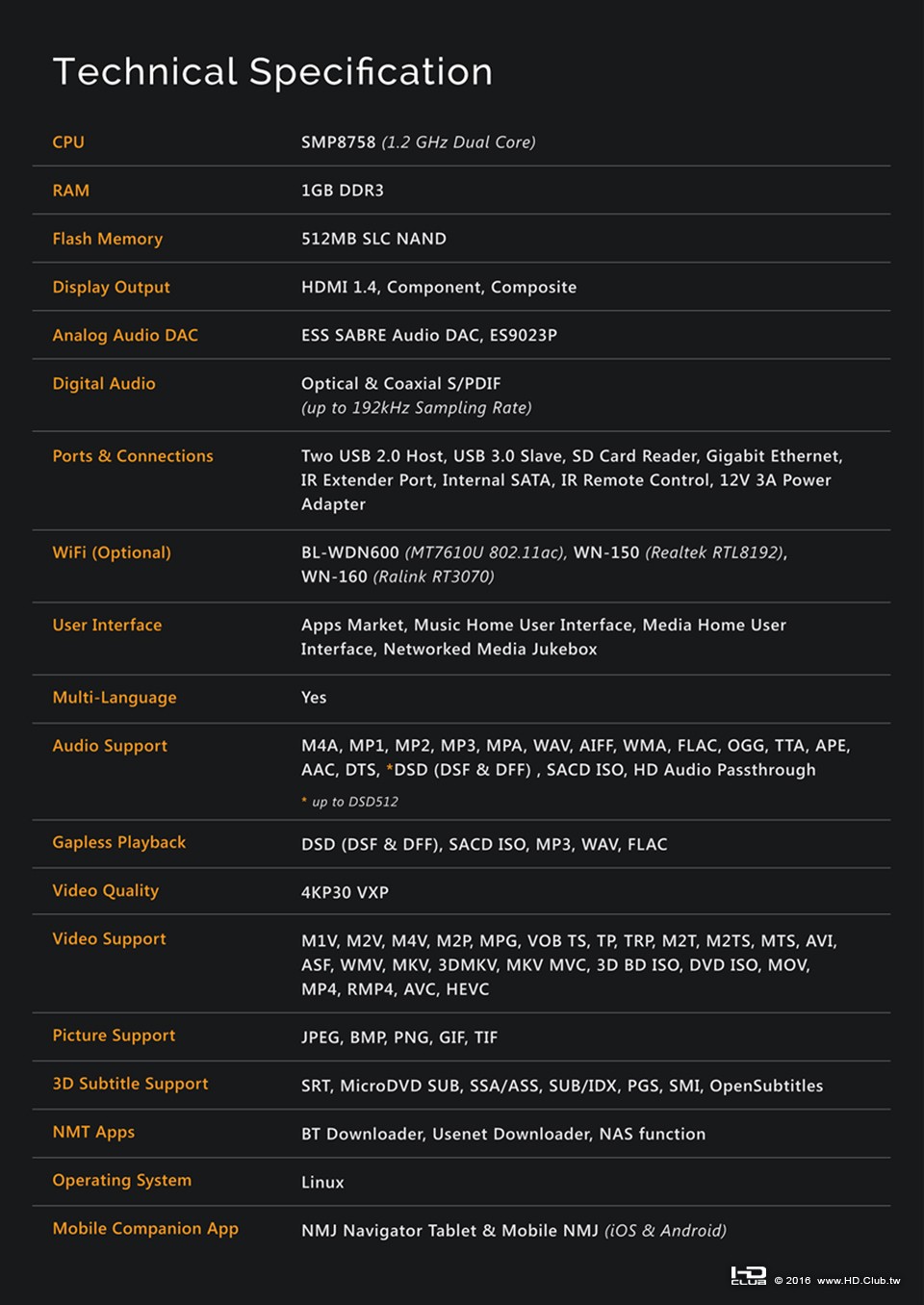This screenshot has width=924, height=1305.
Task: Select the Audio Support label
Action: pos(110,746)
